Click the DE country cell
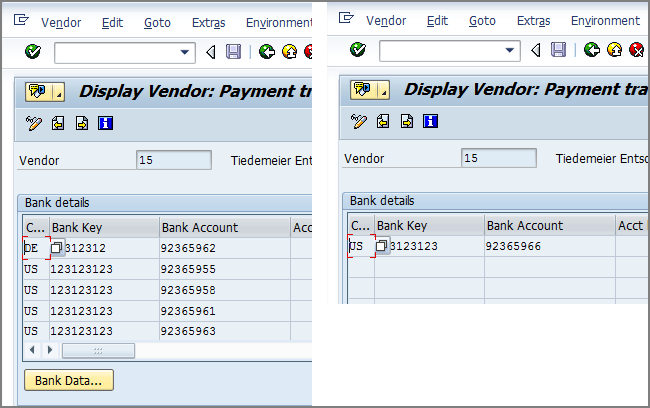The image size is (650, 408). click(36, 248)
